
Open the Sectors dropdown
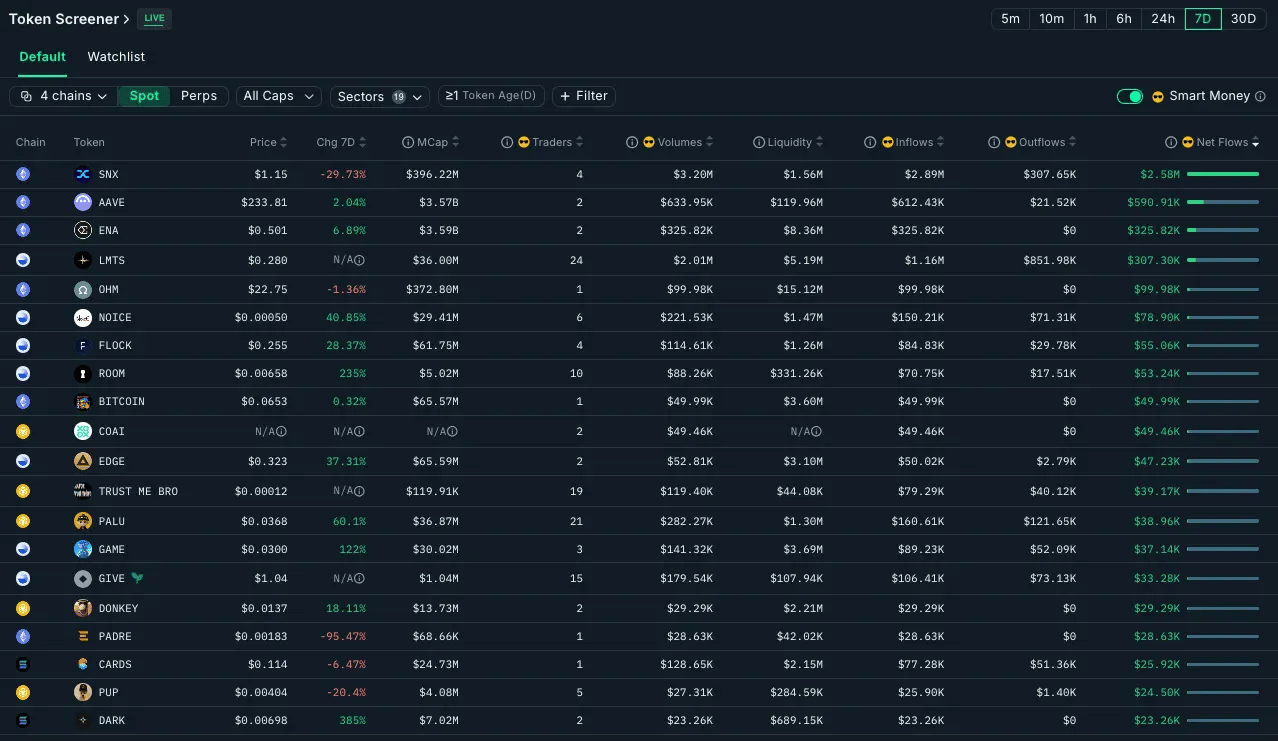point(380,96)
